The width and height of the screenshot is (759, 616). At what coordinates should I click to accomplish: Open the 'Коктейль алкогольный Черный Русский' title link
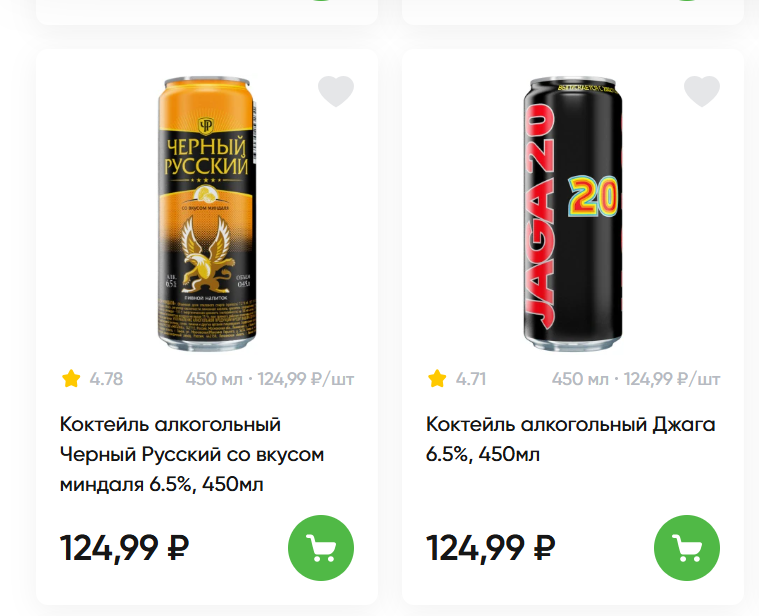[x=192, y=454]
